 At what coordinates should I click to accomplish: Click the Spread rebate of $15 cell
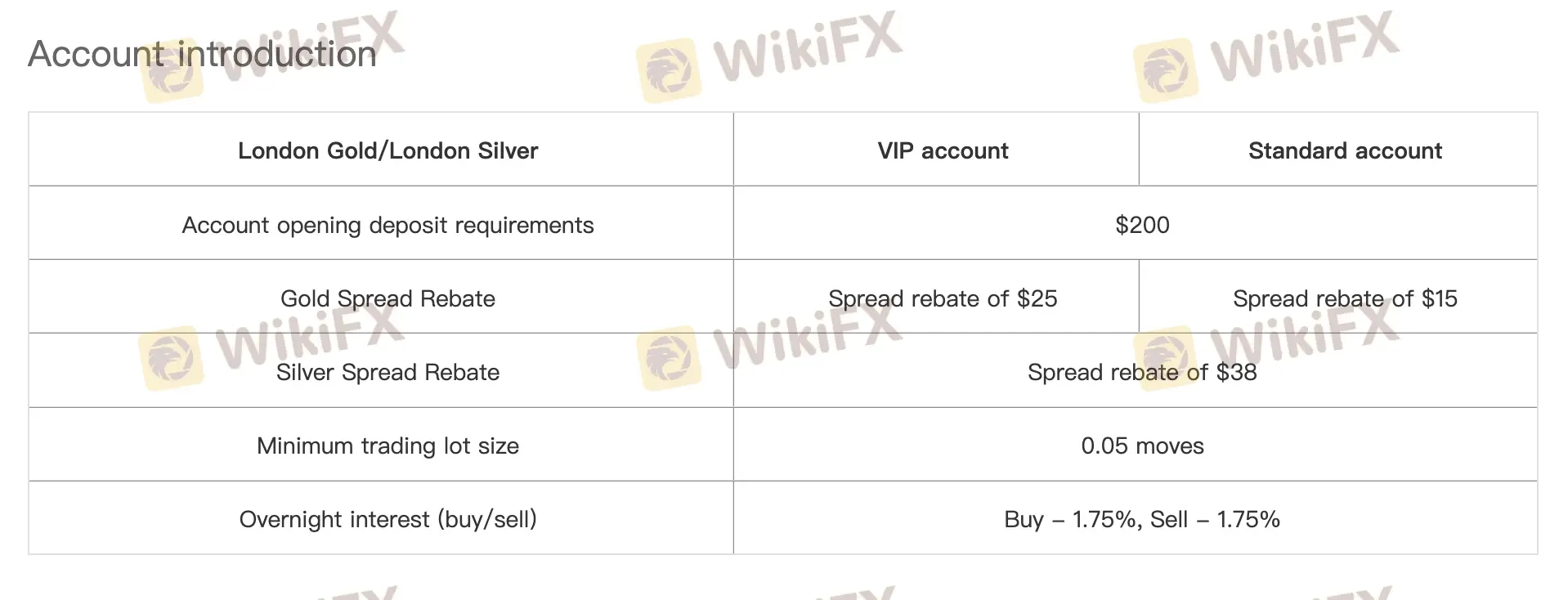pos(1345,298)
